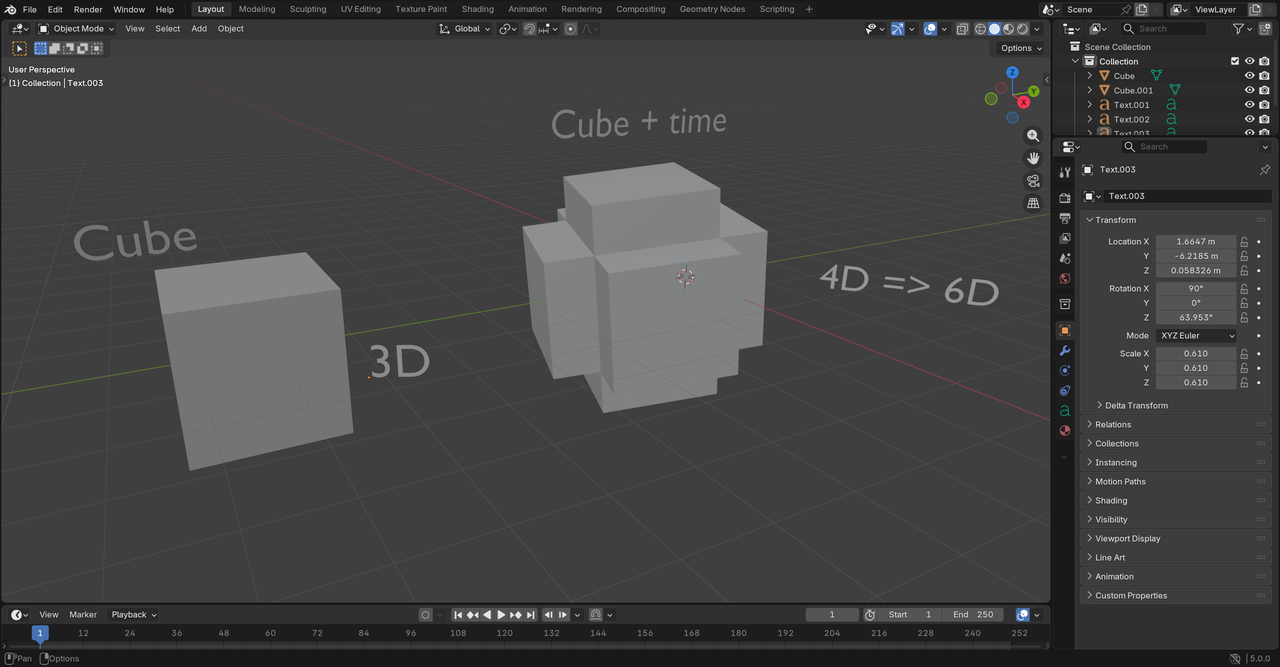This screenshot has height=667, width=1280.
Task: Open timeline Marker menu
Action: 83,615
